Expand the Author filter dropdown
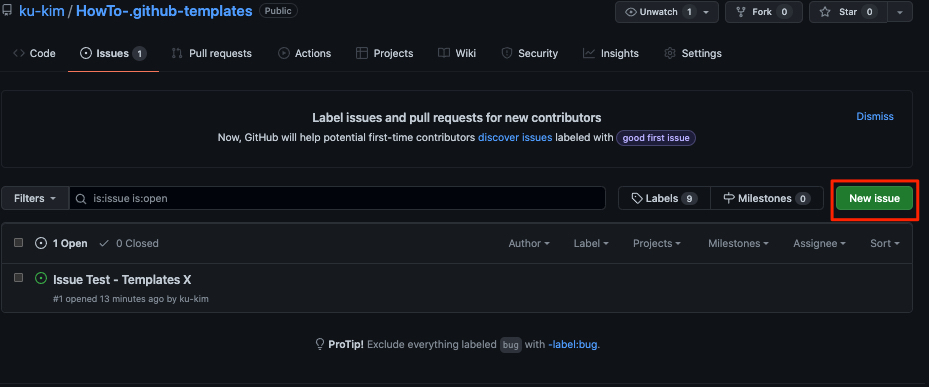The width and height of the screenshot is (929, 387). click(x=528, y=244)
